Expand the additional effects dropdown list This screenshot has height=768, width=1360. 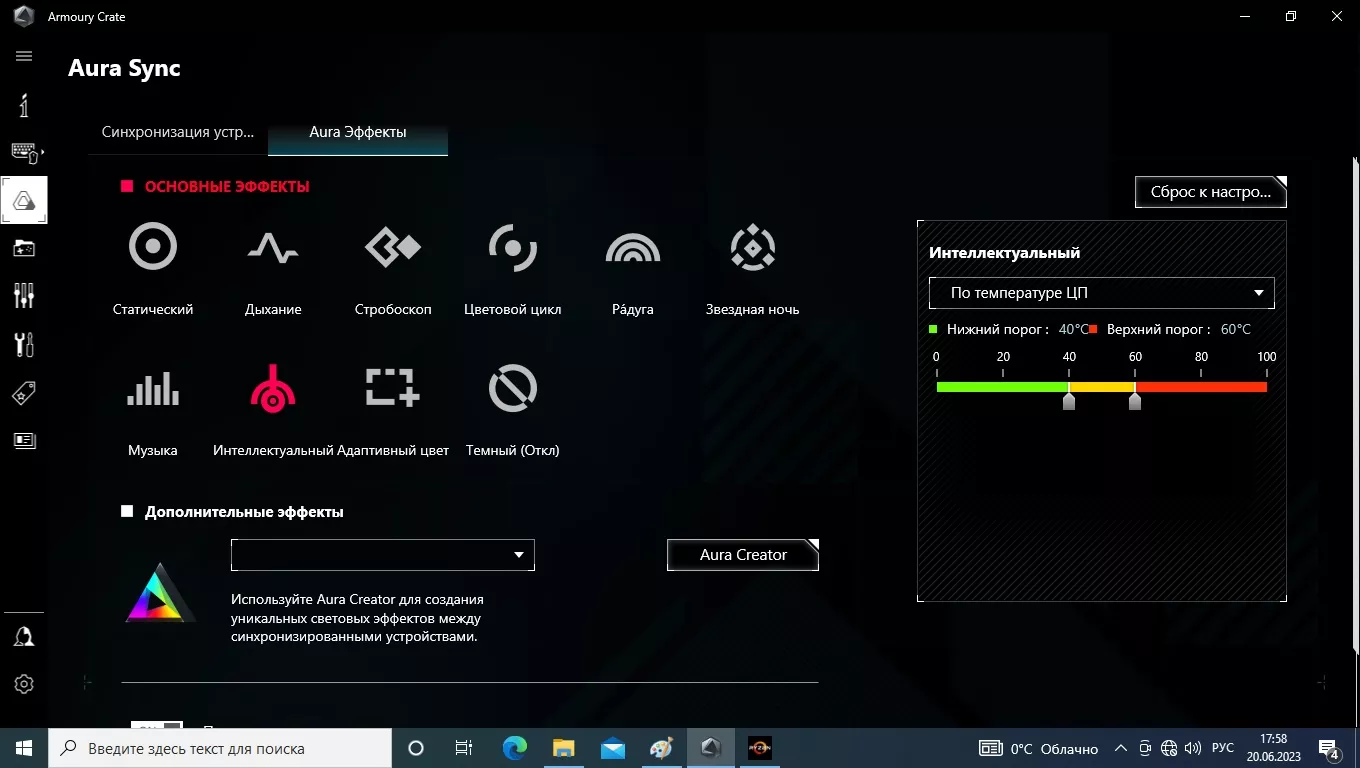pyautogui.click(x=383, y=555)
